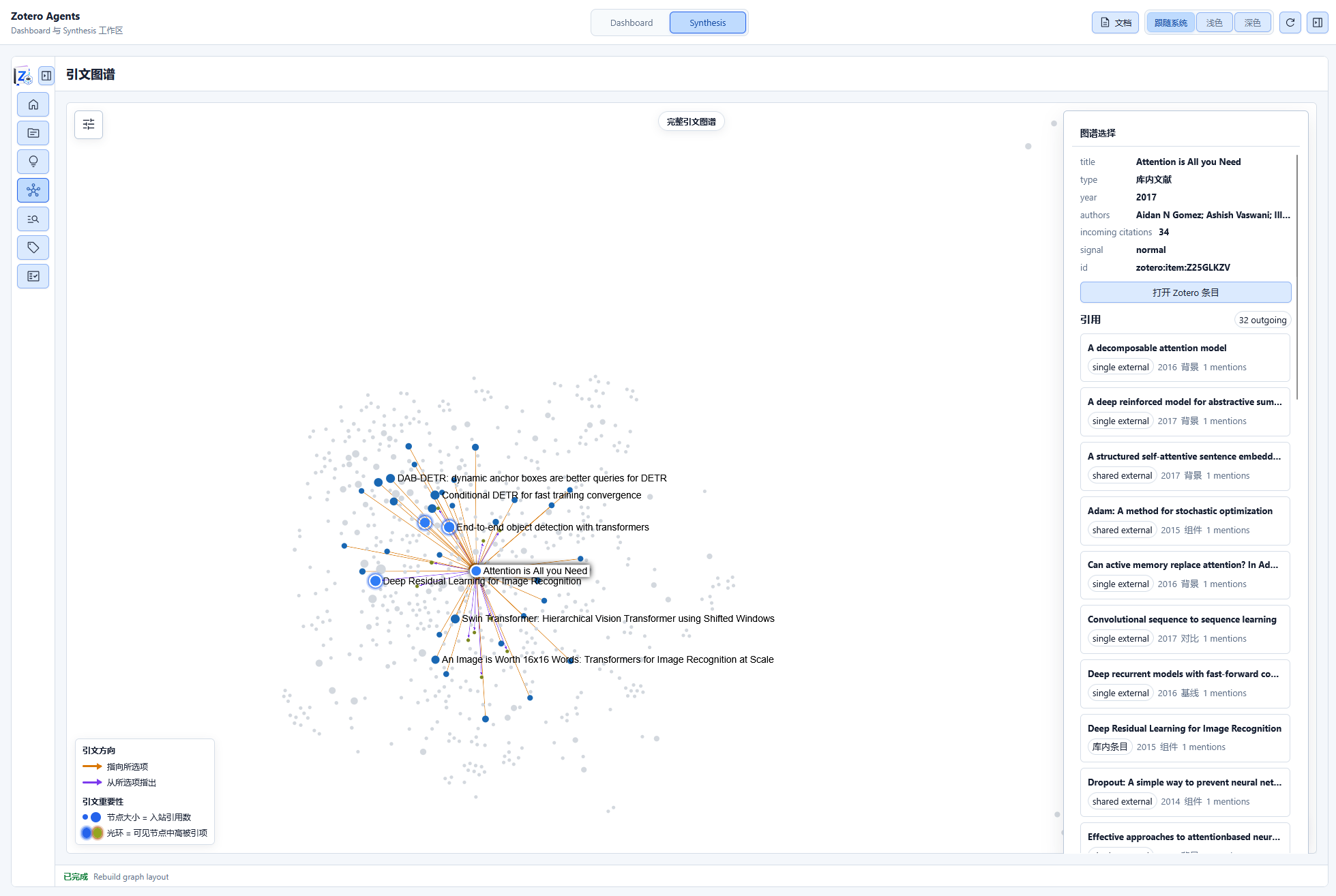This screenshot has height=896, width=1336.
Task: Open 'A decomposable attention model' citation card
Action: coord(1185,358)
